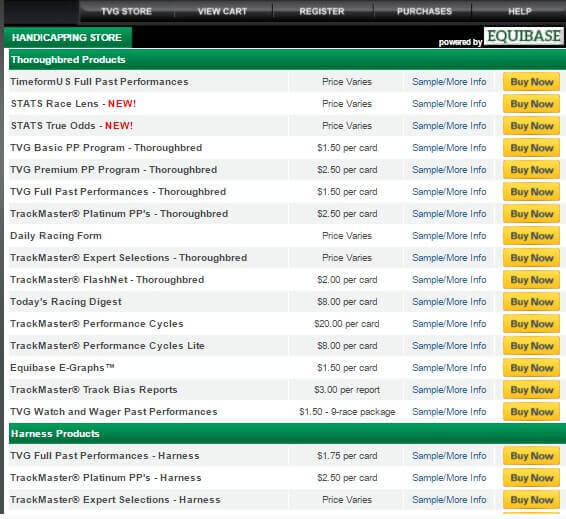View Sample/More Info for TVG Full Past Performances Harness
Screen dimensions: 566x519
[449, 456]
